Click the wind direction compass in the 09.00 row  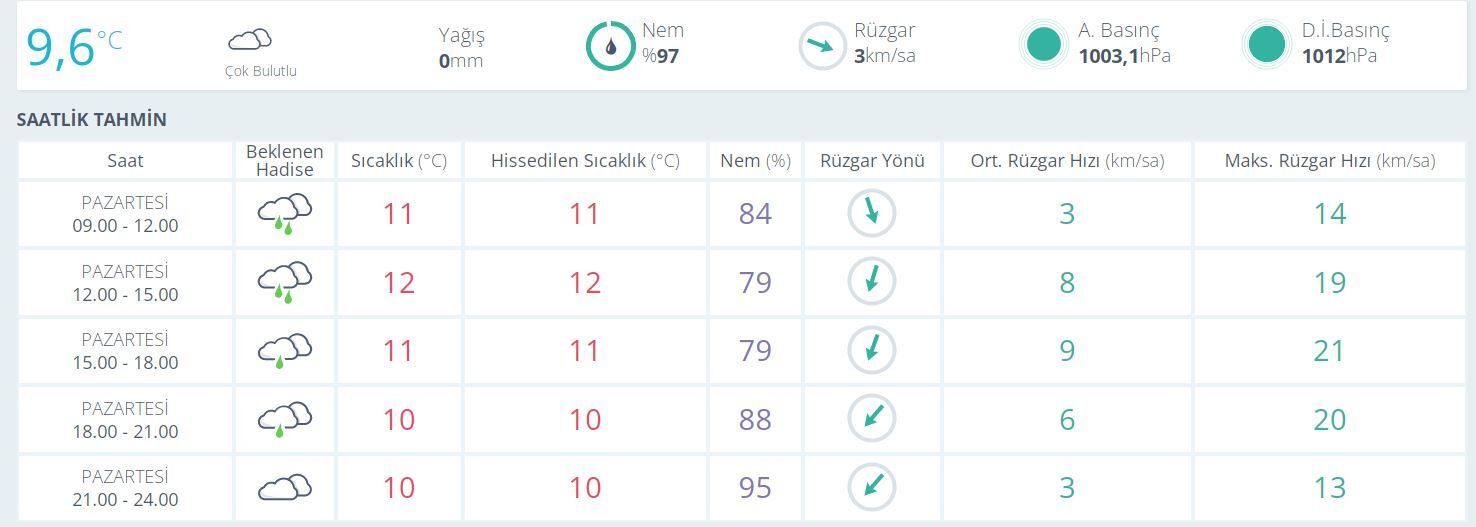[x=872, y=214]
